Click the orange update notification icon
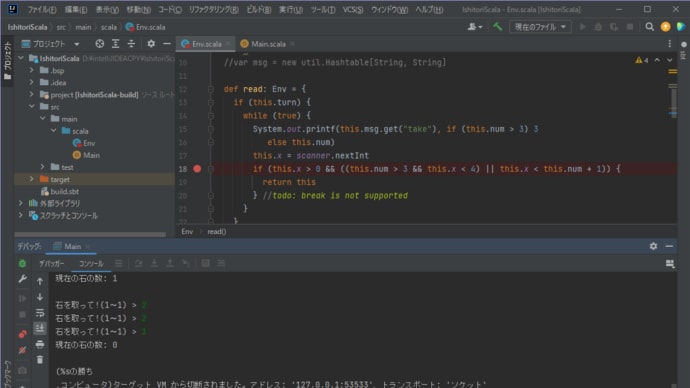The height and width of the screenshot is (388, 690). pos(665,27)
